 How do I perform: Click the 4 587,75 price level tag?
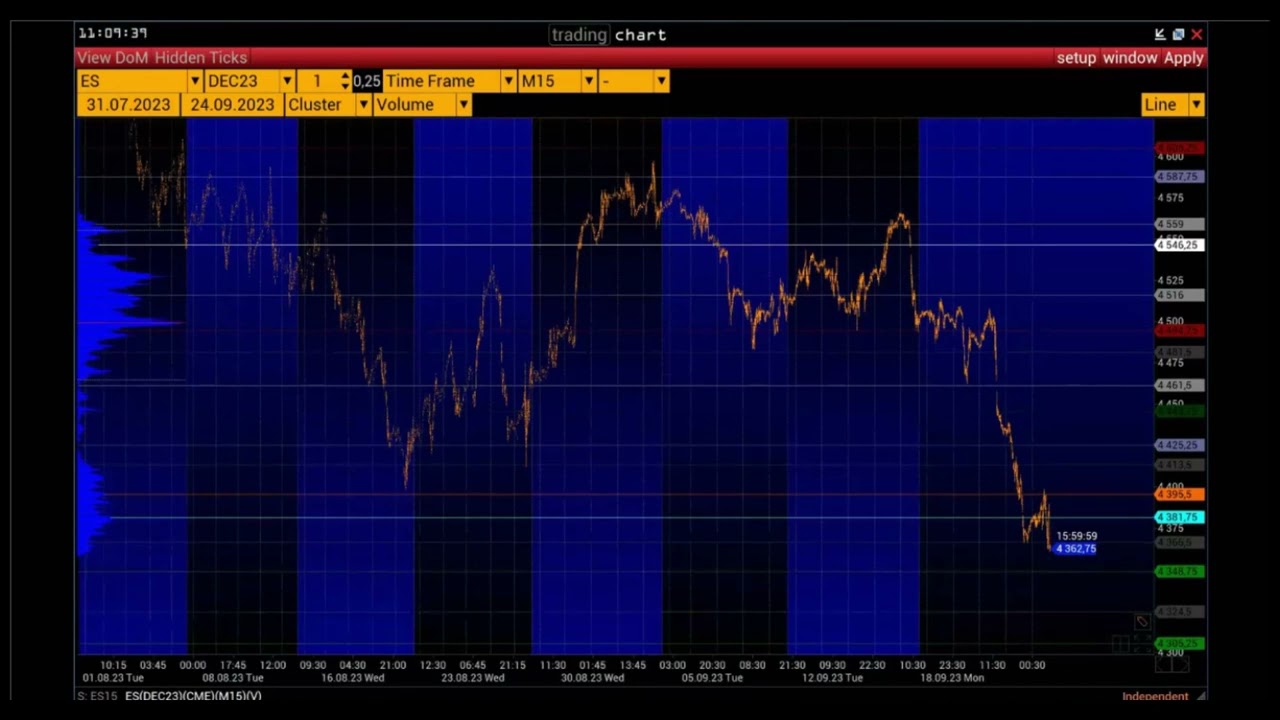(x=1179, y=177)
